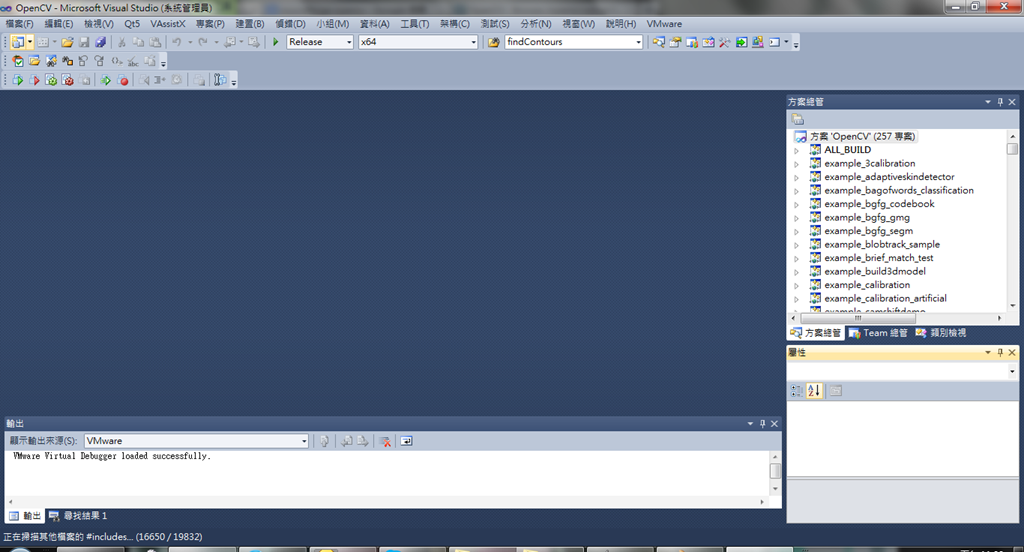The height and width of the screenshot is (552, 1024).
Task: Open the Solution Explorer toolbar icon
Action: coord(658,42)
